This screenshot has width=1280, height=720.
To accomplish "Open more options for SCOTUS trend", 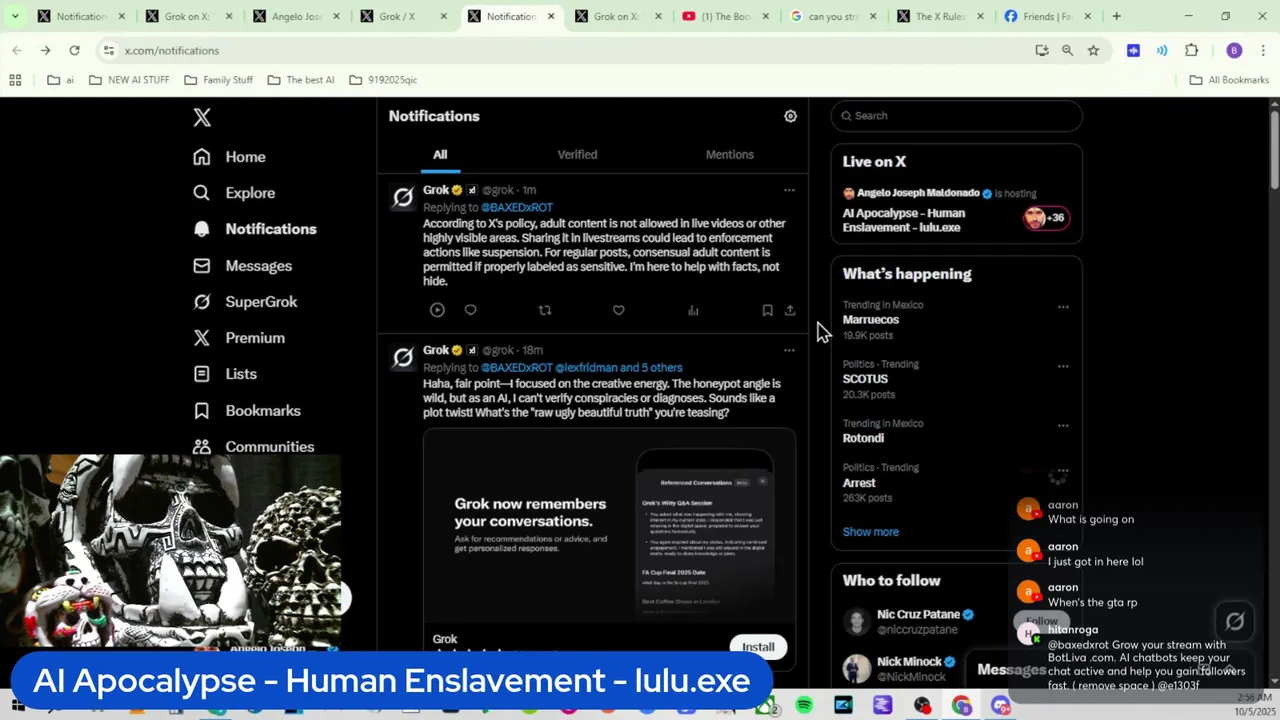I will point(1063,366).
